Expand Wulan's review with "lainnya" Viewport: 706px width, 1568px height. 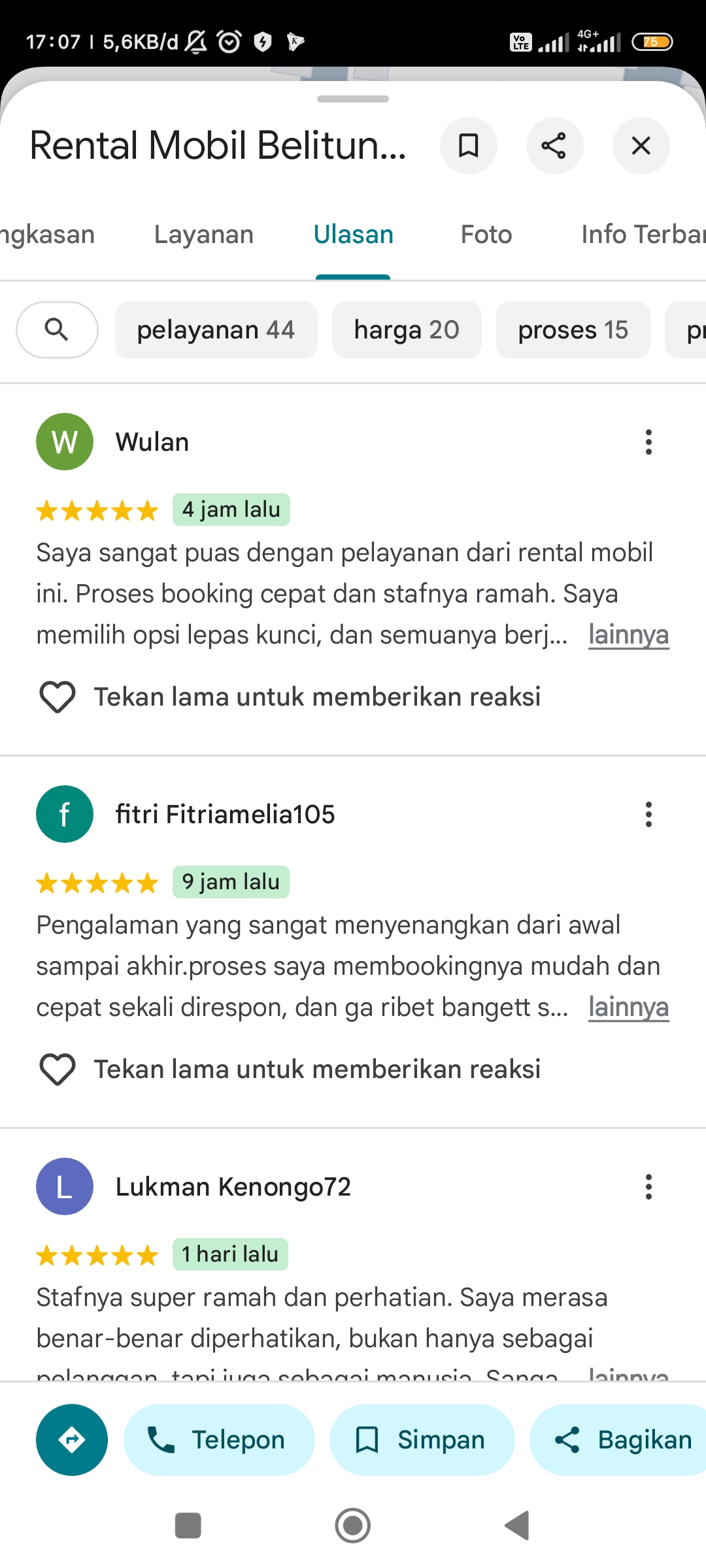click(628, 635)
